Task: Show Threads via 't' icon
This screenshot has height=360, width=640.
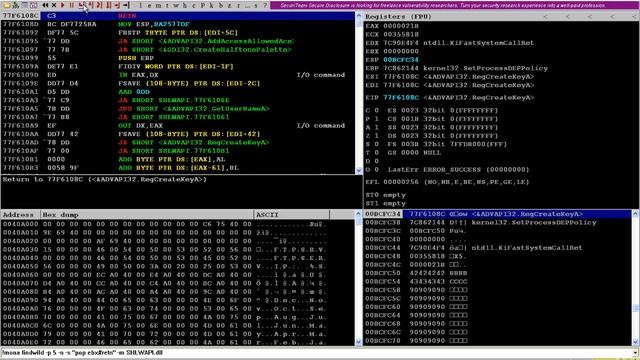Action: (167, 5)
